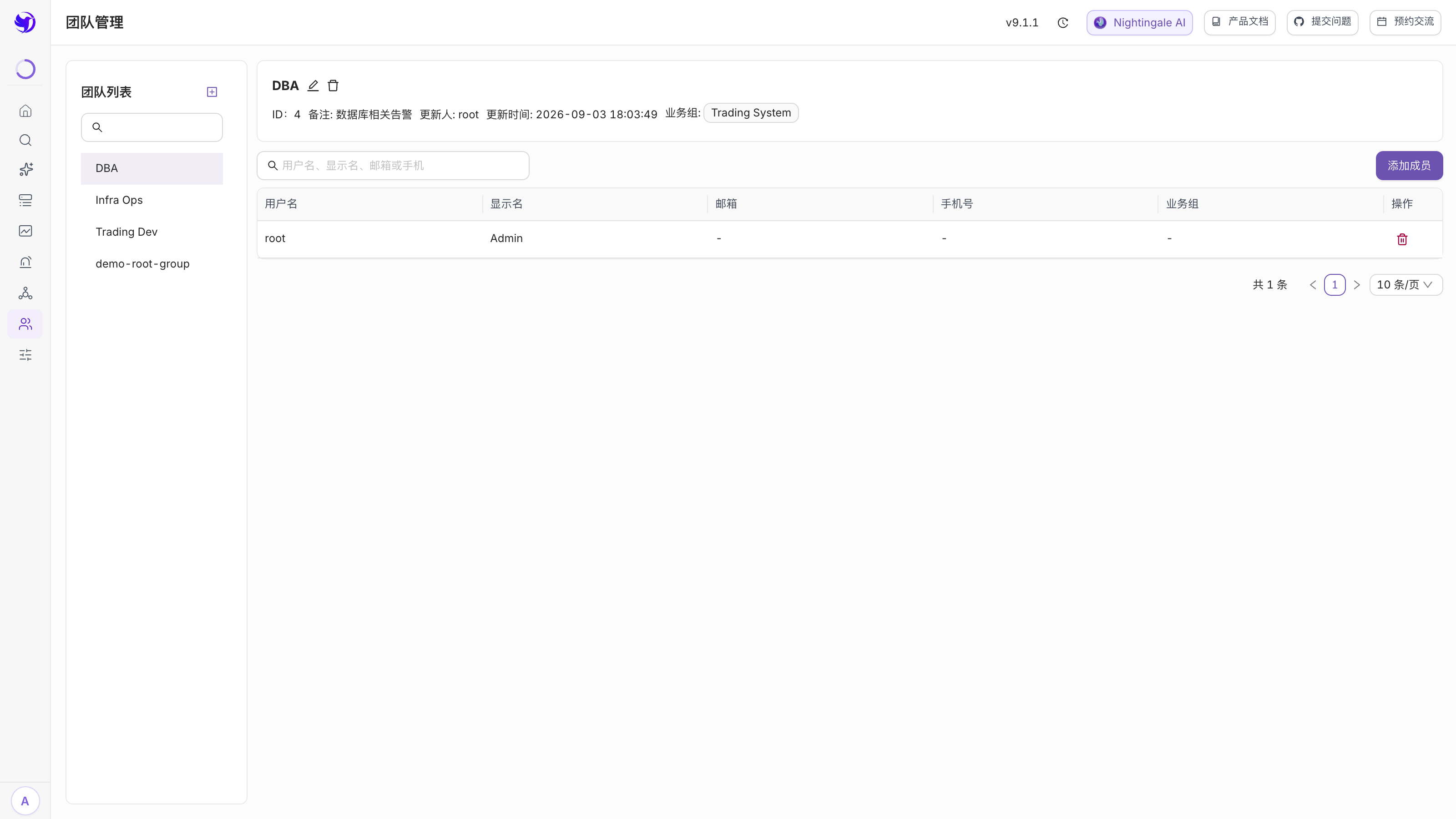The height and width of the screenshot is (819, 1456).
Task: Click 预约交流 button
Action: (1405, 23)
